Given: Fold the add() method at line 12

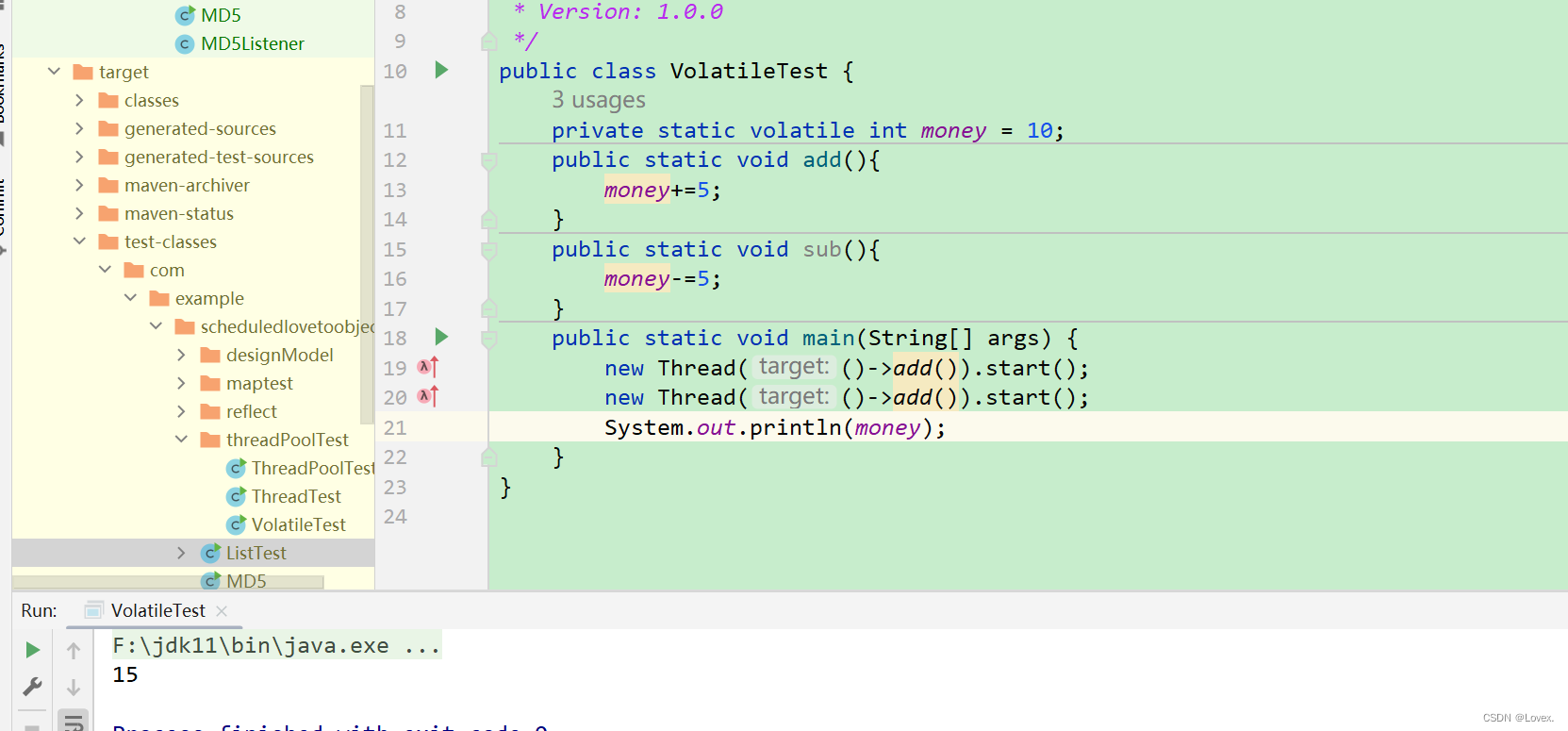Looking at the screenshot, I should click(x=488, y=161).
